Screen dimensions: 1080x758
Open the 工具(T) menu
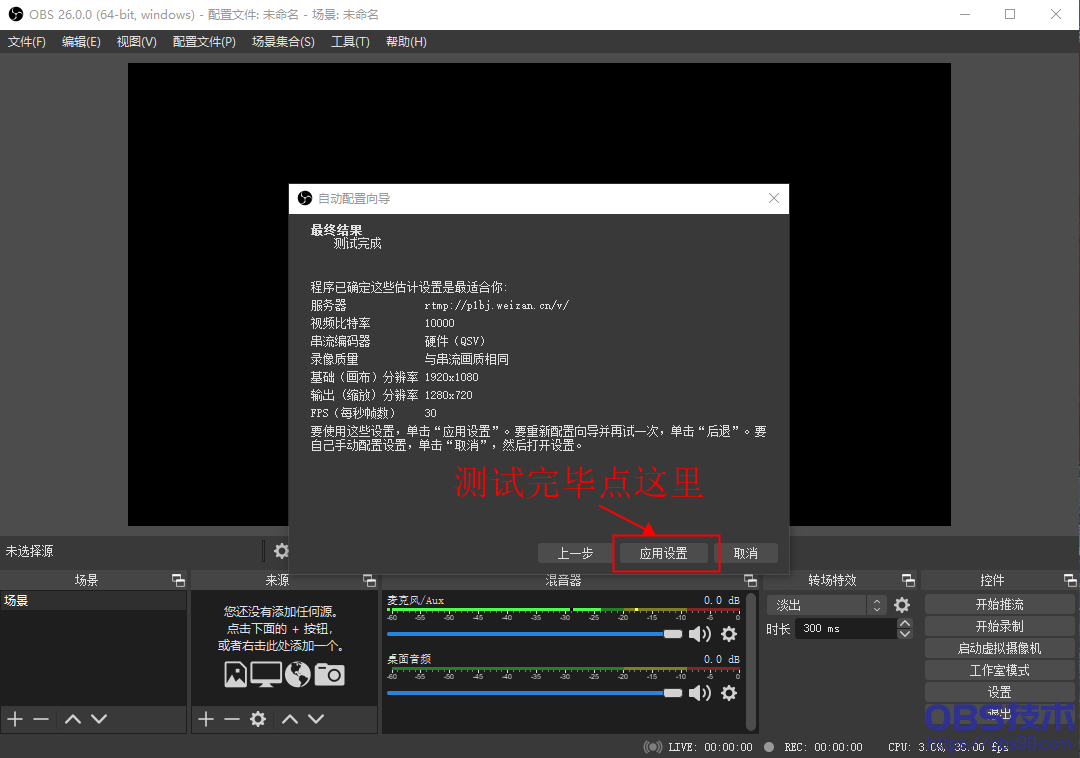pos(350,41)
